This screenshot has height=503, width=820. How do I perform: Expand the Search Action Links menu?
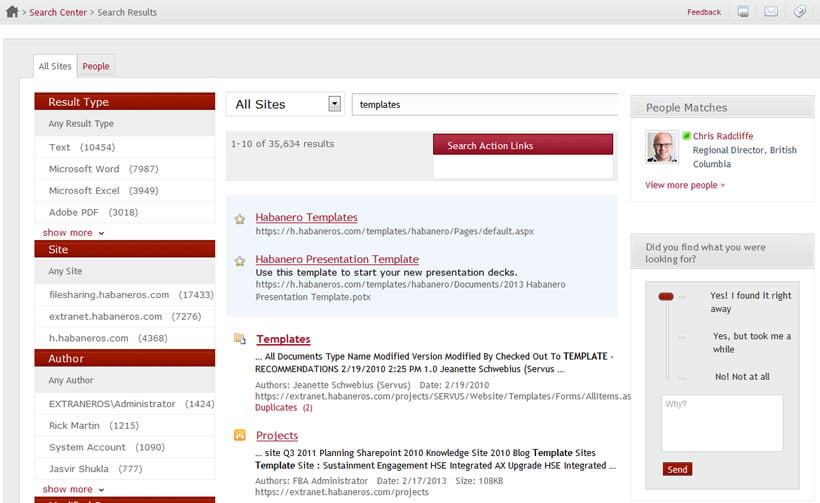523,145
